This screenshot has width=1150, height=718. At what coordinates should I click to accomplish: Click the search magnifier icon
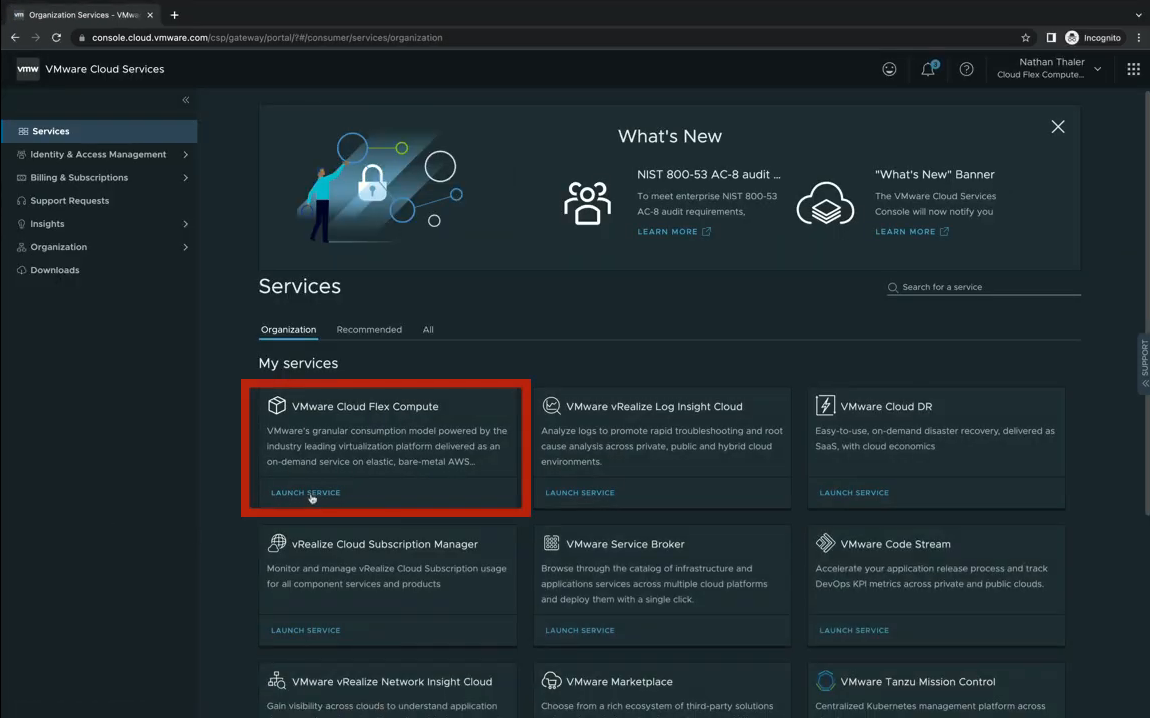click(x=893, y=287)
